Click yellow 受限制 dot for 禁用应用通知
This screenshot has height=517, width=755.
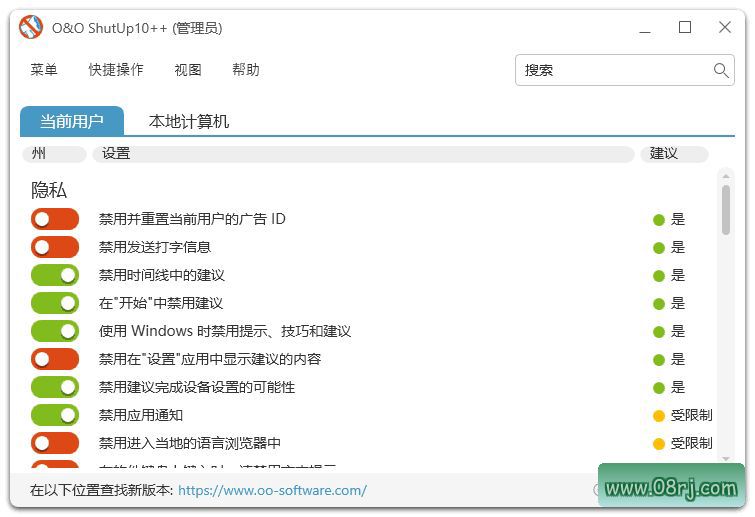(x=658, y=416)
